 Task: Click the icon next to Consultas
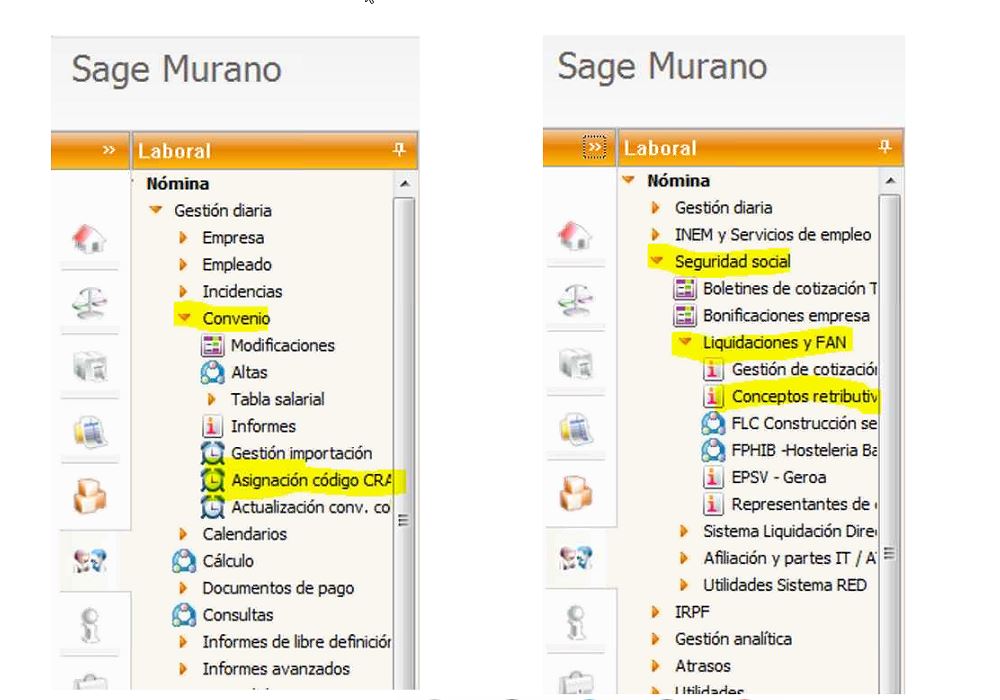tap(184, 615)
